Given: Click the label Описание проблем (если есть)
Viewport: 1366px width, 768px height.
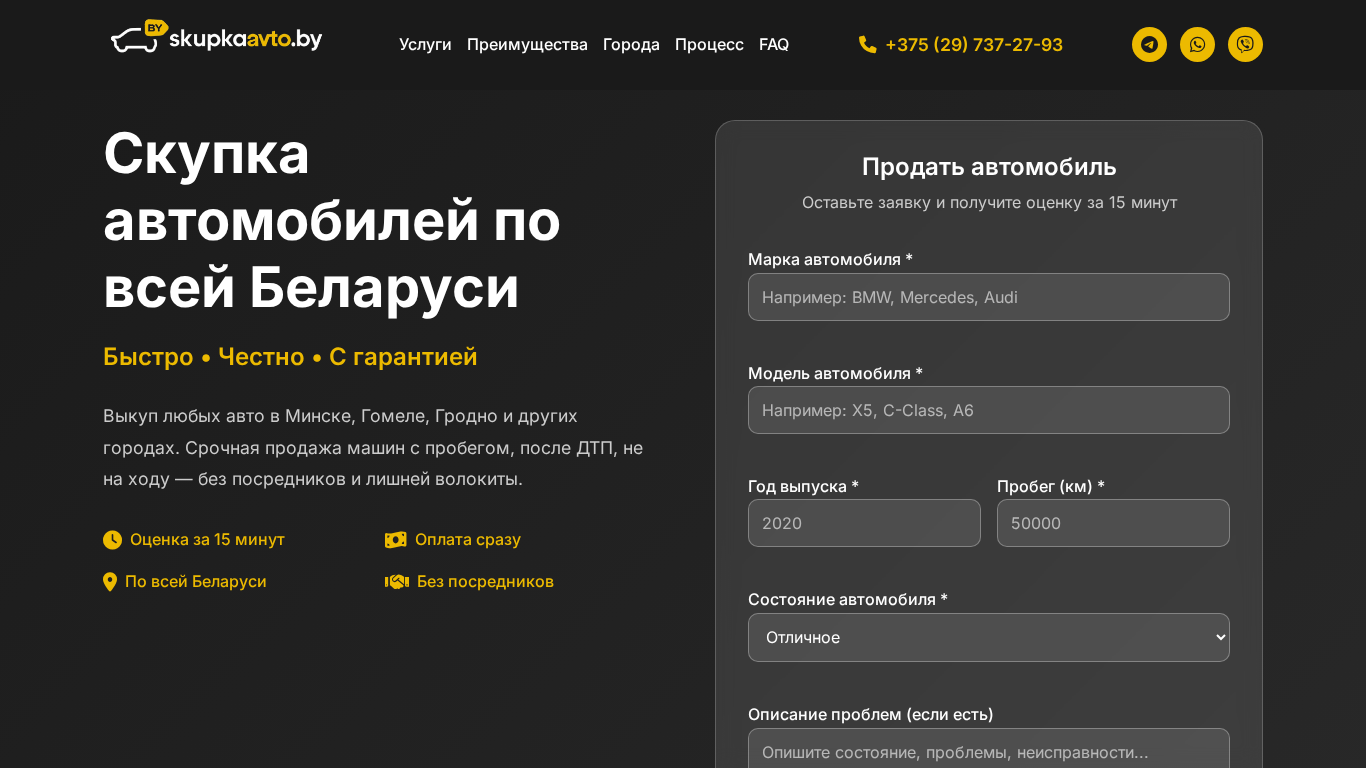Looking at the screenshot, I should (x=871, y=715).
